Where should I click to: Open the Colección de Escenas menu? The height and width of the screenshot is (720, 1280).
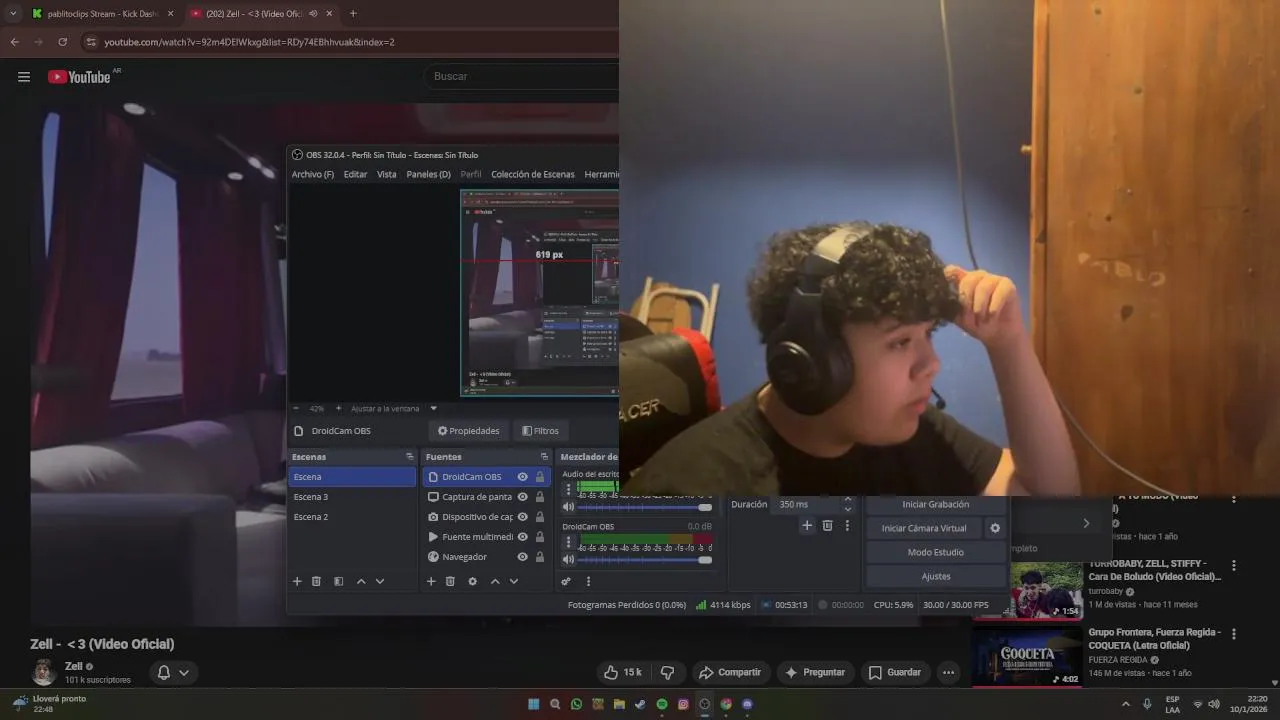533,174
